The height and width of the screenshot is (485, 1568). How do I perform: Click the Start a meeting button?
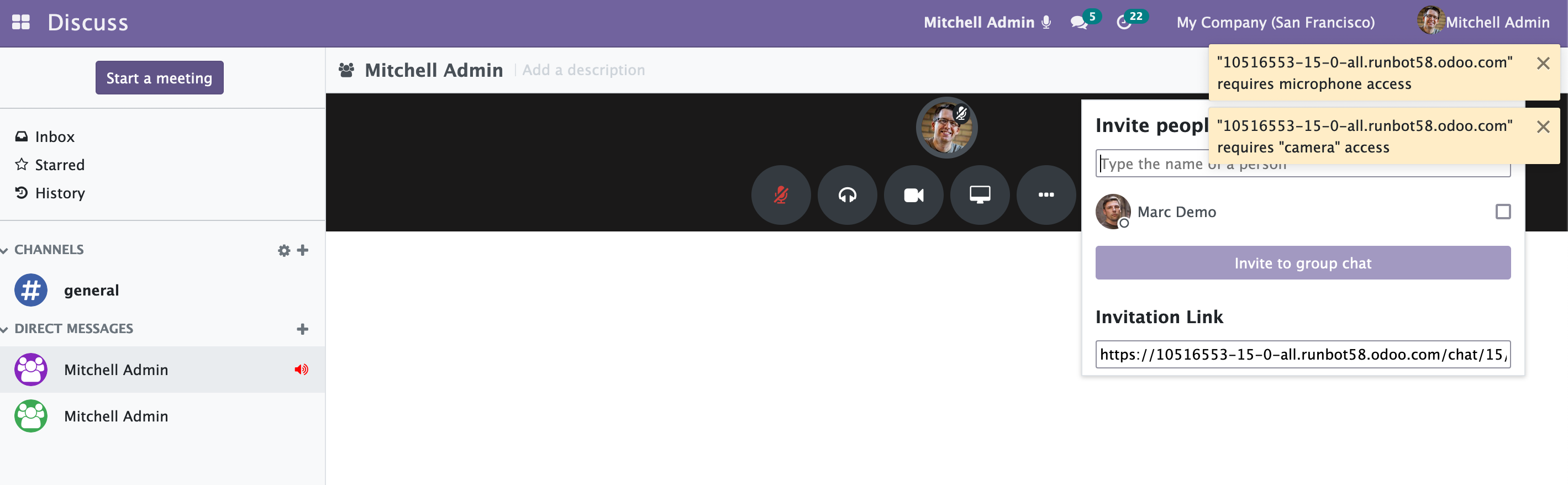pyautogui.click(x=160, y=78)
